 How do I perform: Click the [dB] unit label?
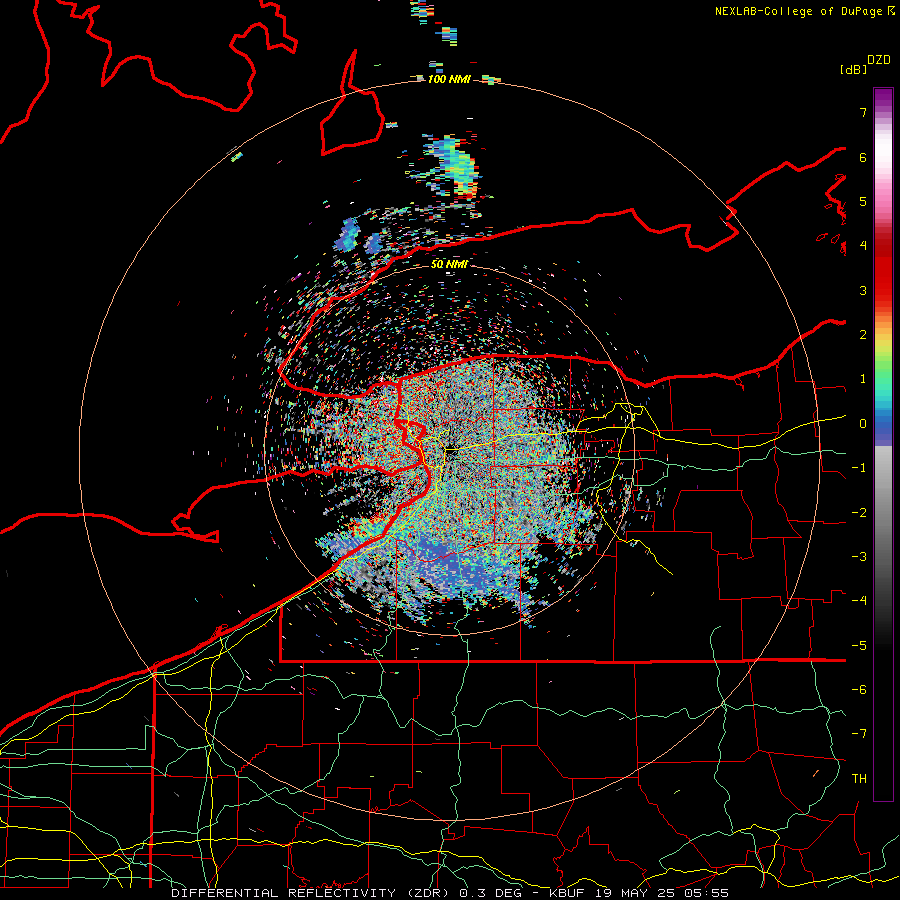click(x=853, y=69)
